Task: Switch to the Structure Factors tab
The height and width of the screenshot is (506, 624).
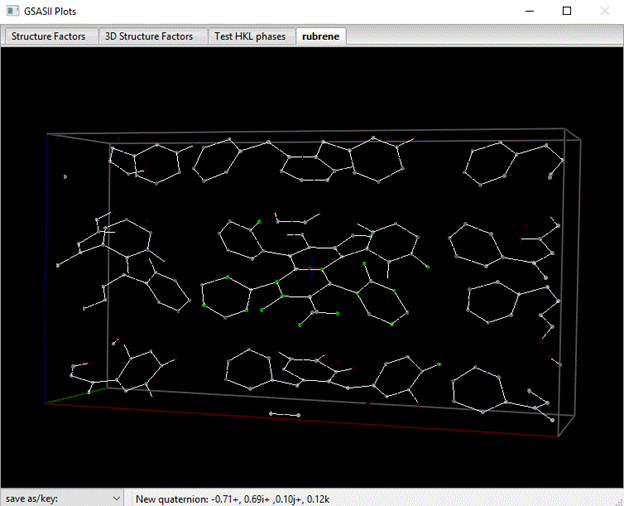Action: pos(48,36)
